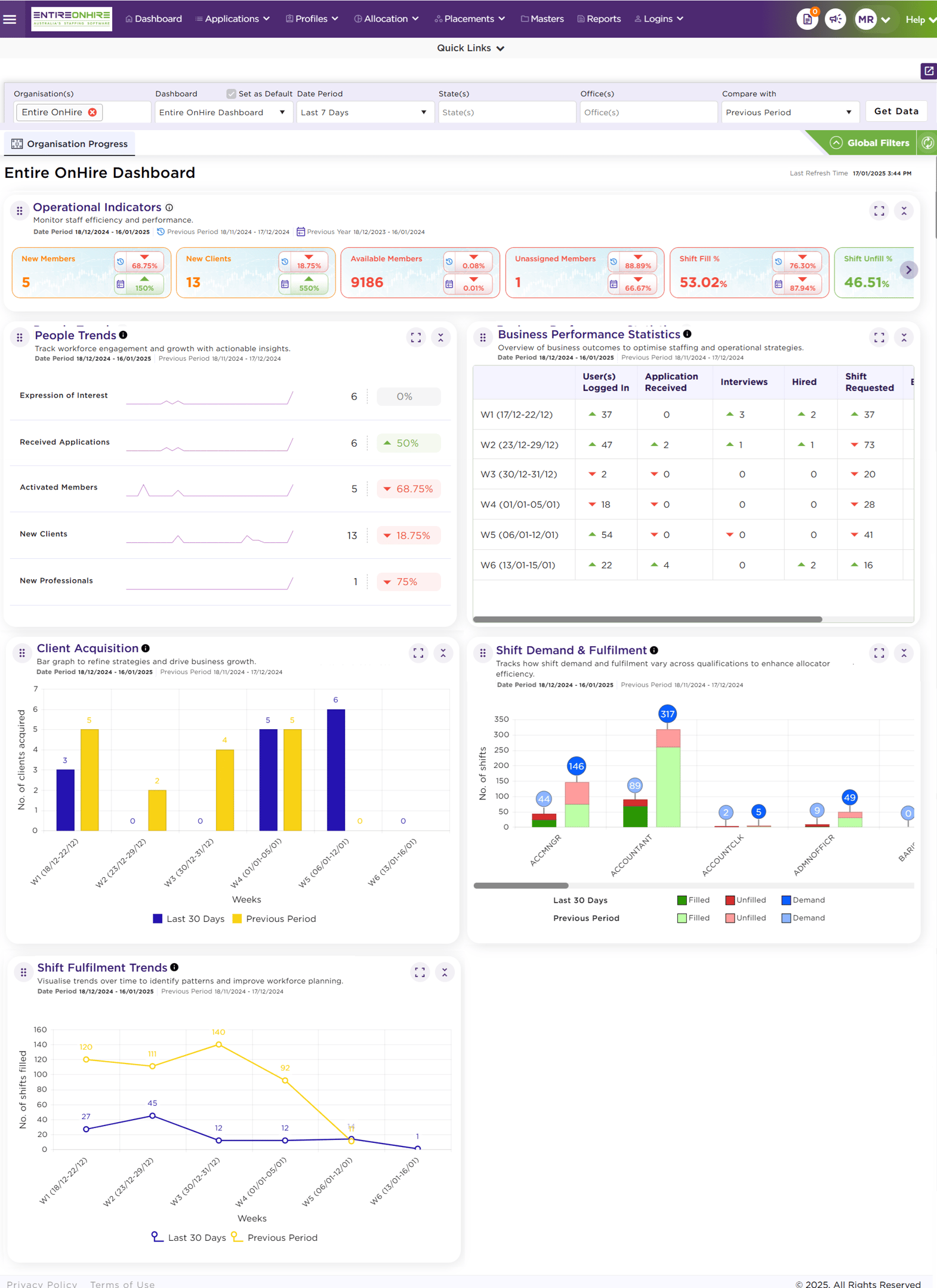Open the Applications menu

point(233,19)
